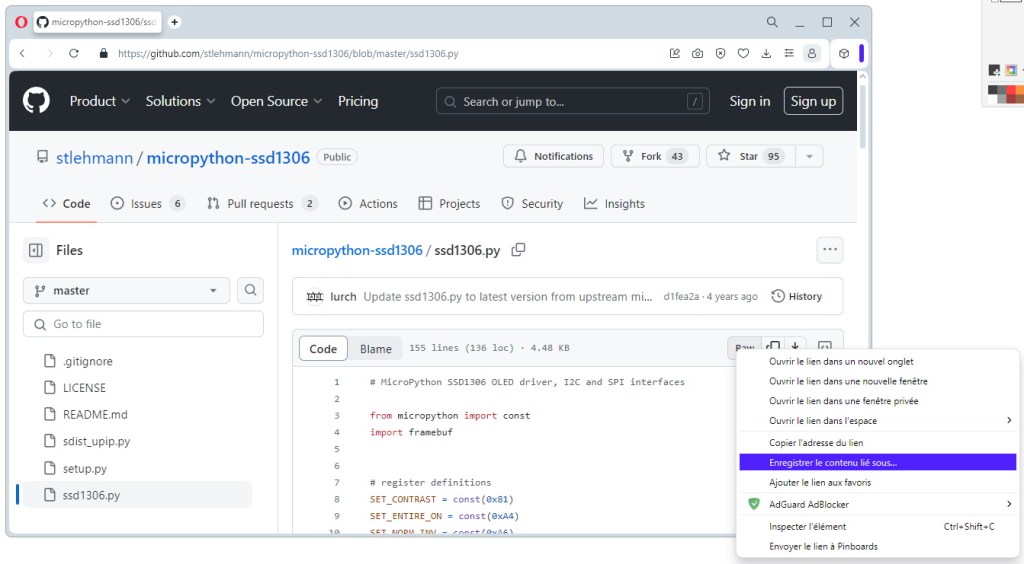Viewport: 1024px width, 564px height.
Task: Click the GitHub logo in header
Action: [x=37, y=101]
